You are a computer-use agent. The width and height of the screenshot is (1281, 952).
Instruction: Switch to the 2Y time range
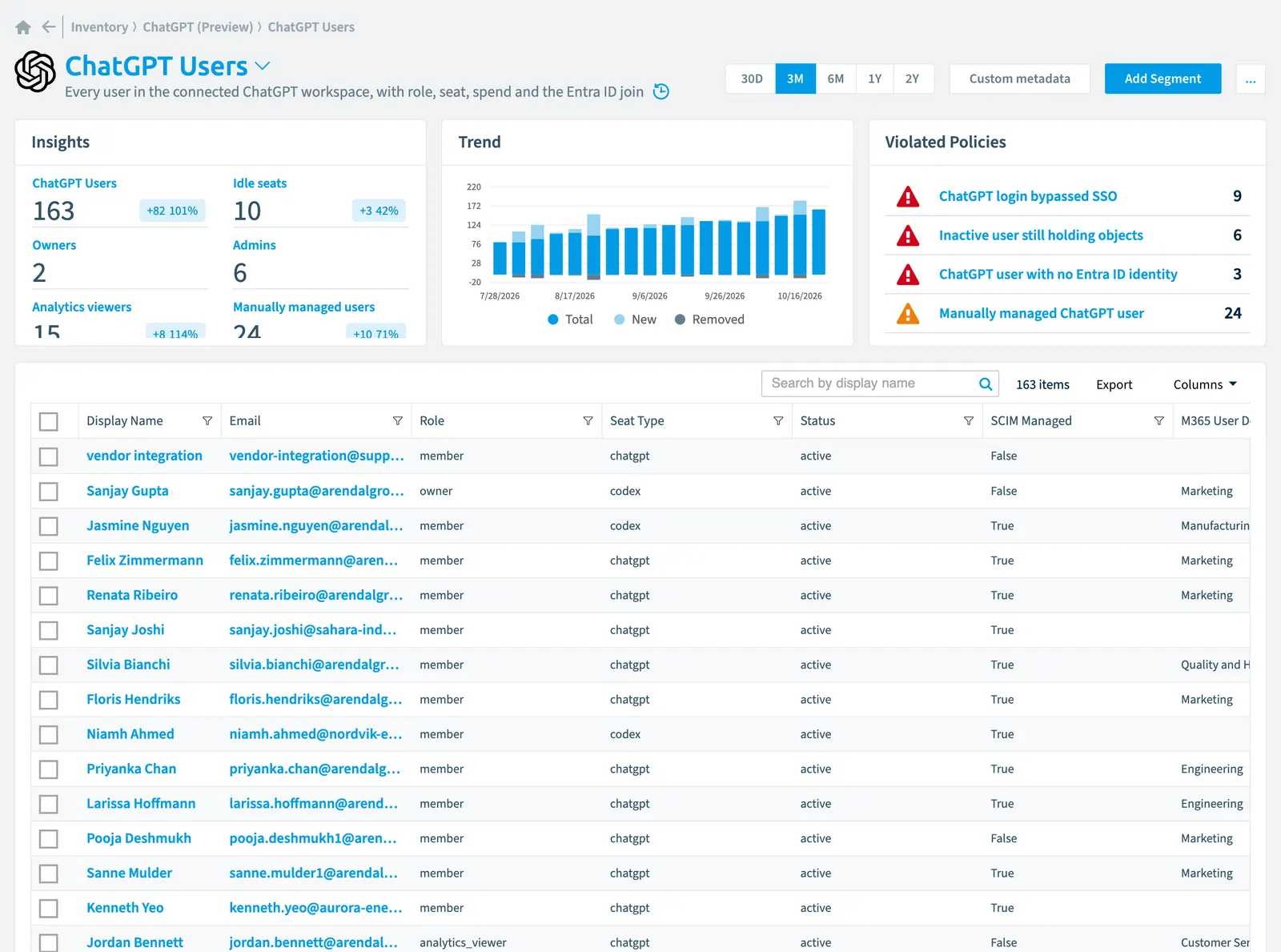pyautogui.click(x=912, y=78)
